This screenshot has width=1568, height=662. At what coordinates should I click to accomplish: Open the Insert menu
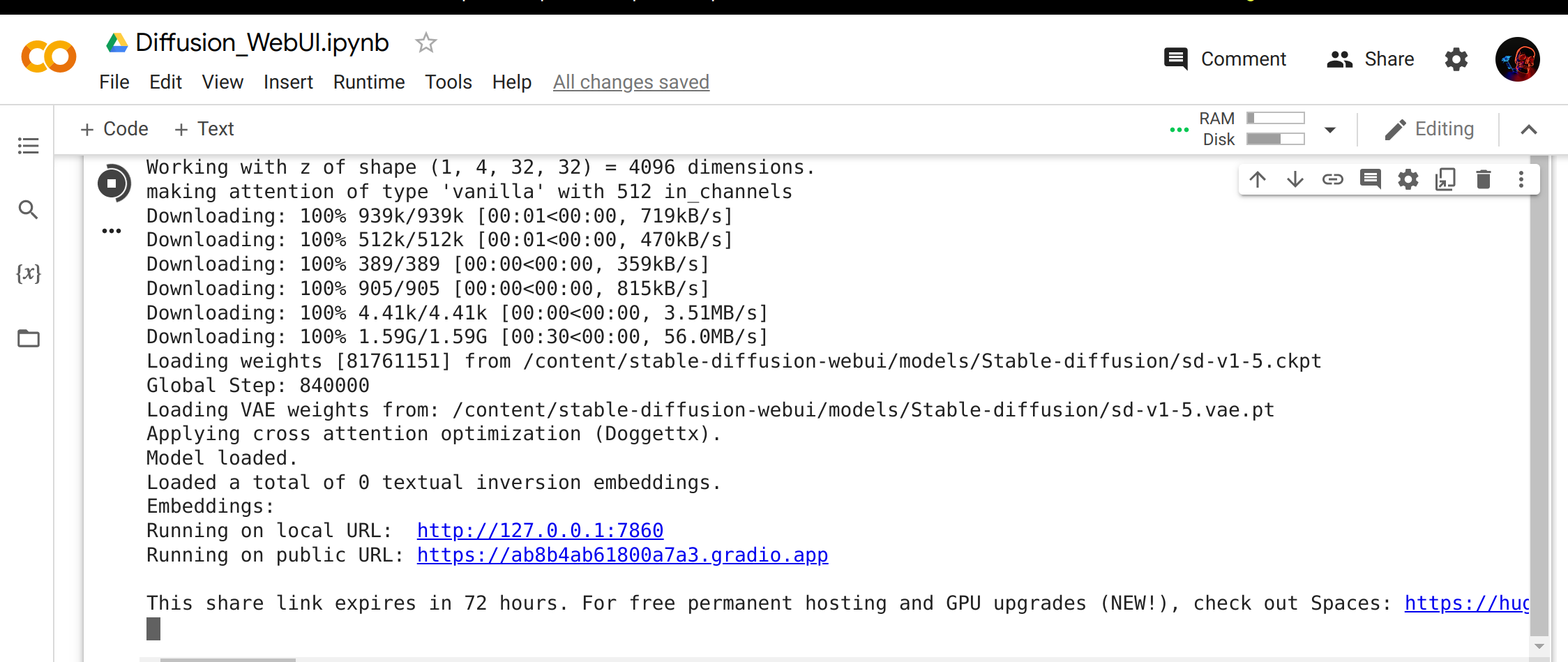pyautogui.click(x=288, y=82)
